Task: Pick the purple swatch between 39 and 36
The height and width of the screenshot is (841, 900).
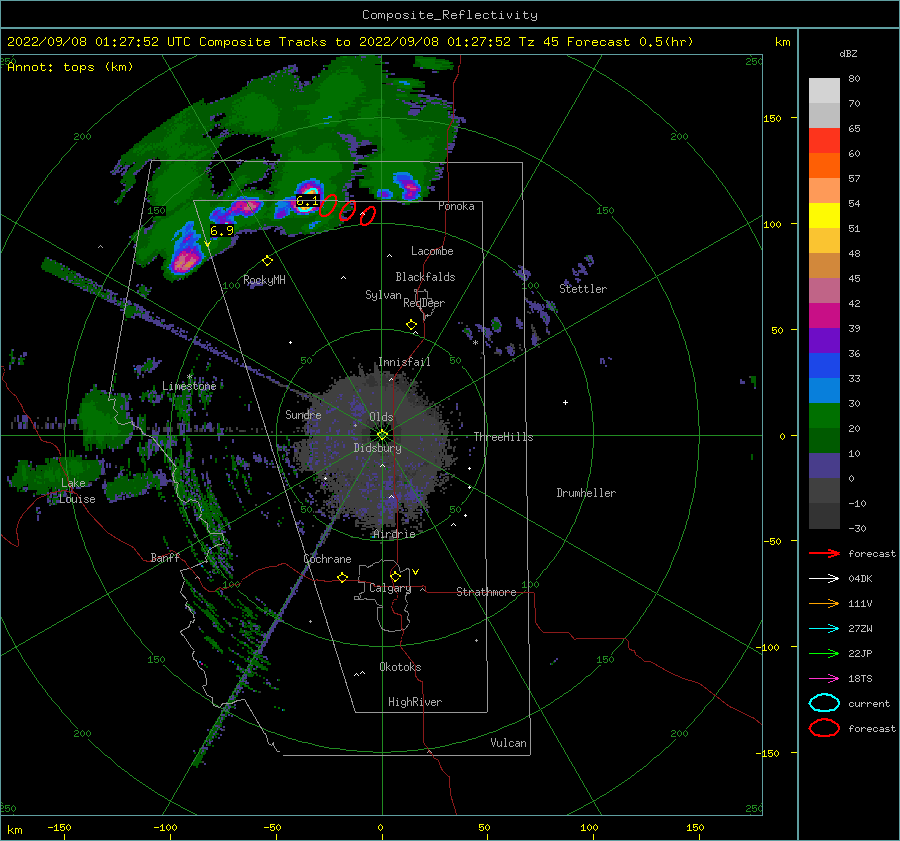Action: pyautogui.click(x=824, y=340)
